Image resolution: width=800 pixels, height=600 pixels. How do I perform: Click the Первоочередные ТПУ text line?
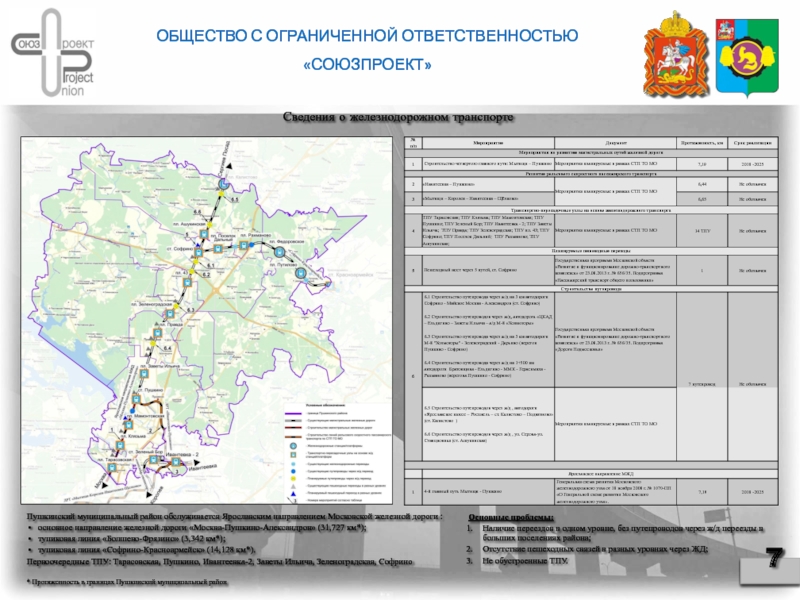pyautogui.click(x=219, y=561)
